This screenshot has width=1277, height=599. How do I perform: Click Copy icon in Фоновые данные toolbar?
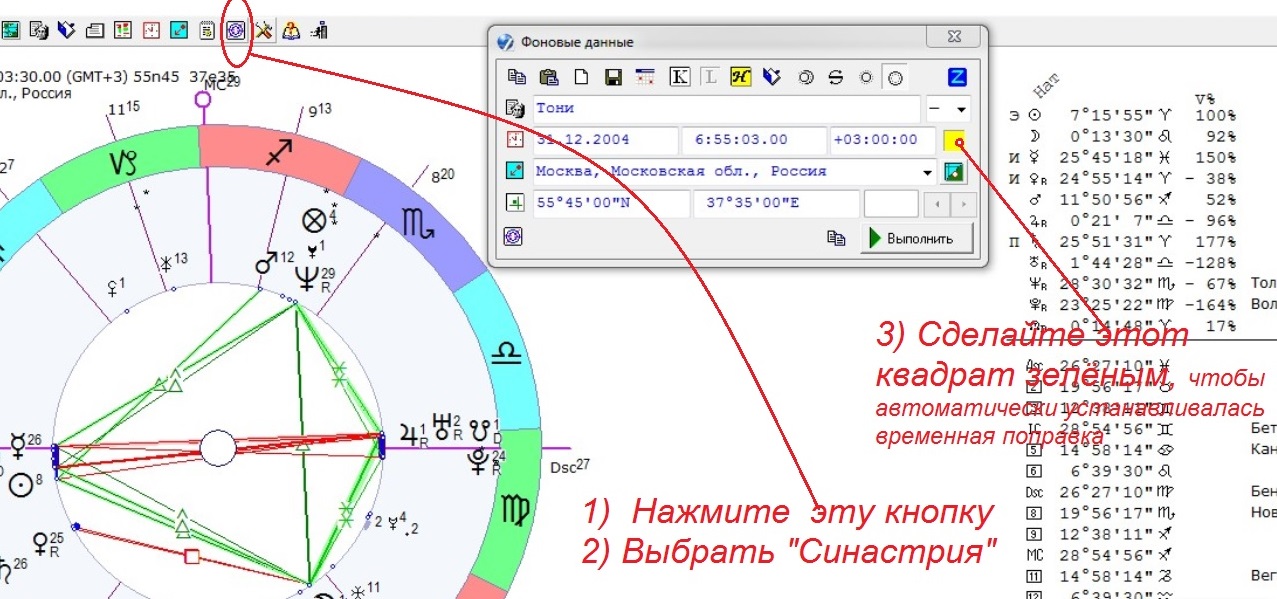[517, 76]
